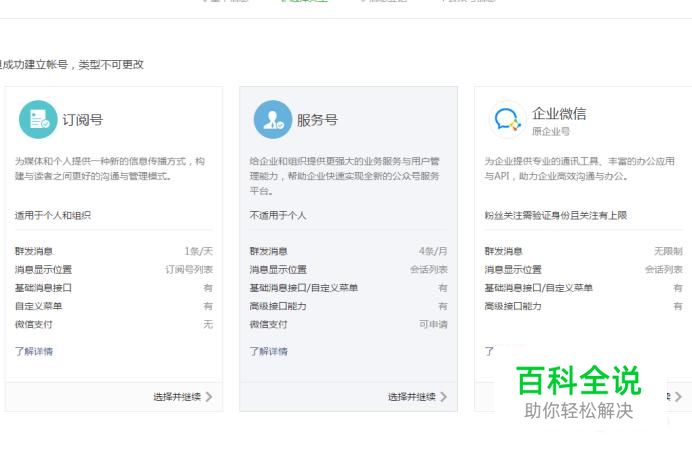The height and width of the screenshot is (455, 692).
Task: Click 不适用于个人 text
Action: 278,215
